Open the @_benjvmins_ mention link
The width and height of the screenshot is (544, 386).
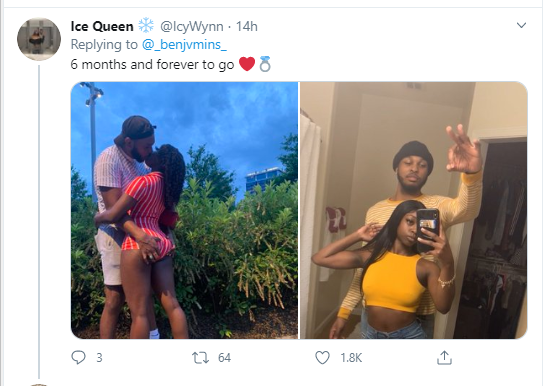click(184, 45)
